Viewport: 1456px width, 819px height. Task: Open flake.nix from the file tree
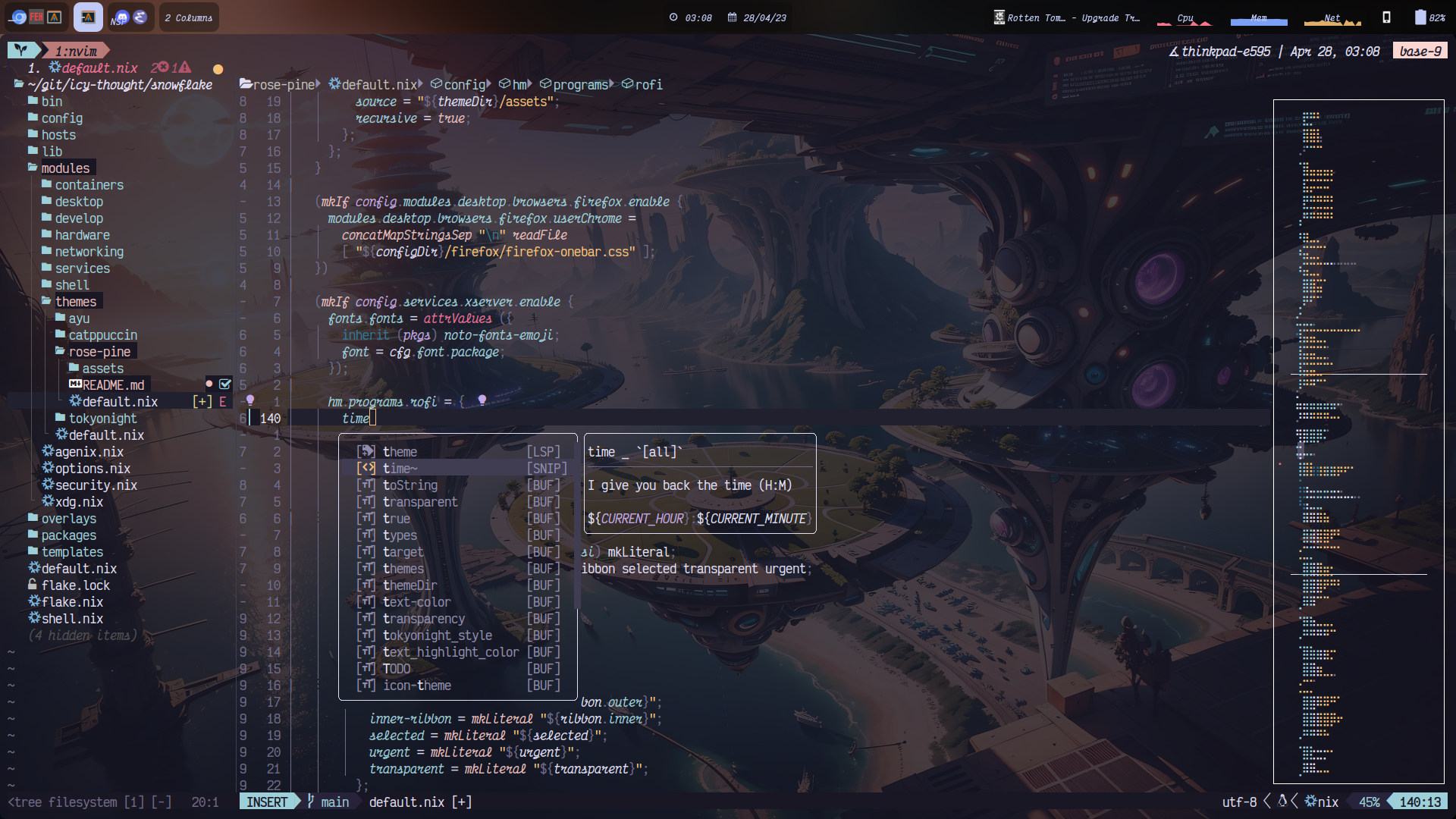[71, 601]
